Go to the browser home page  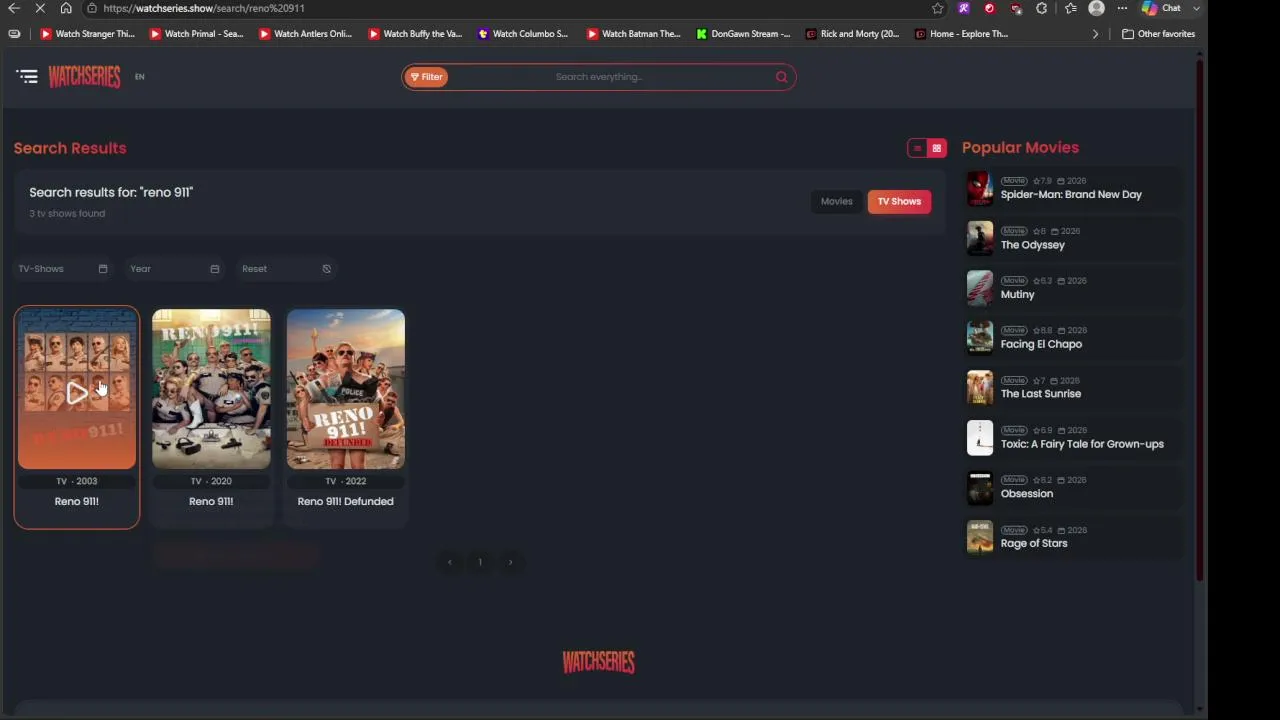(x=66, y=8)
